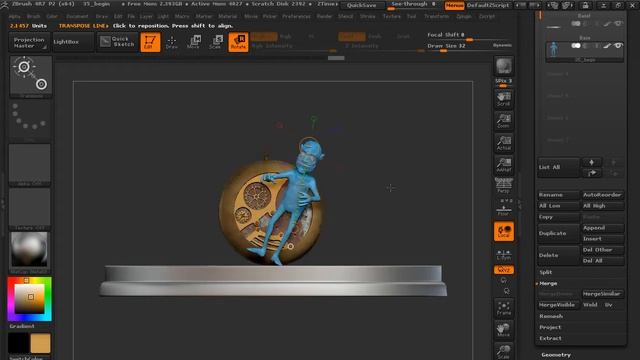This screenshot has height=360, width=640.
Task: Click Rename subtool button
Action: [558, 195]
